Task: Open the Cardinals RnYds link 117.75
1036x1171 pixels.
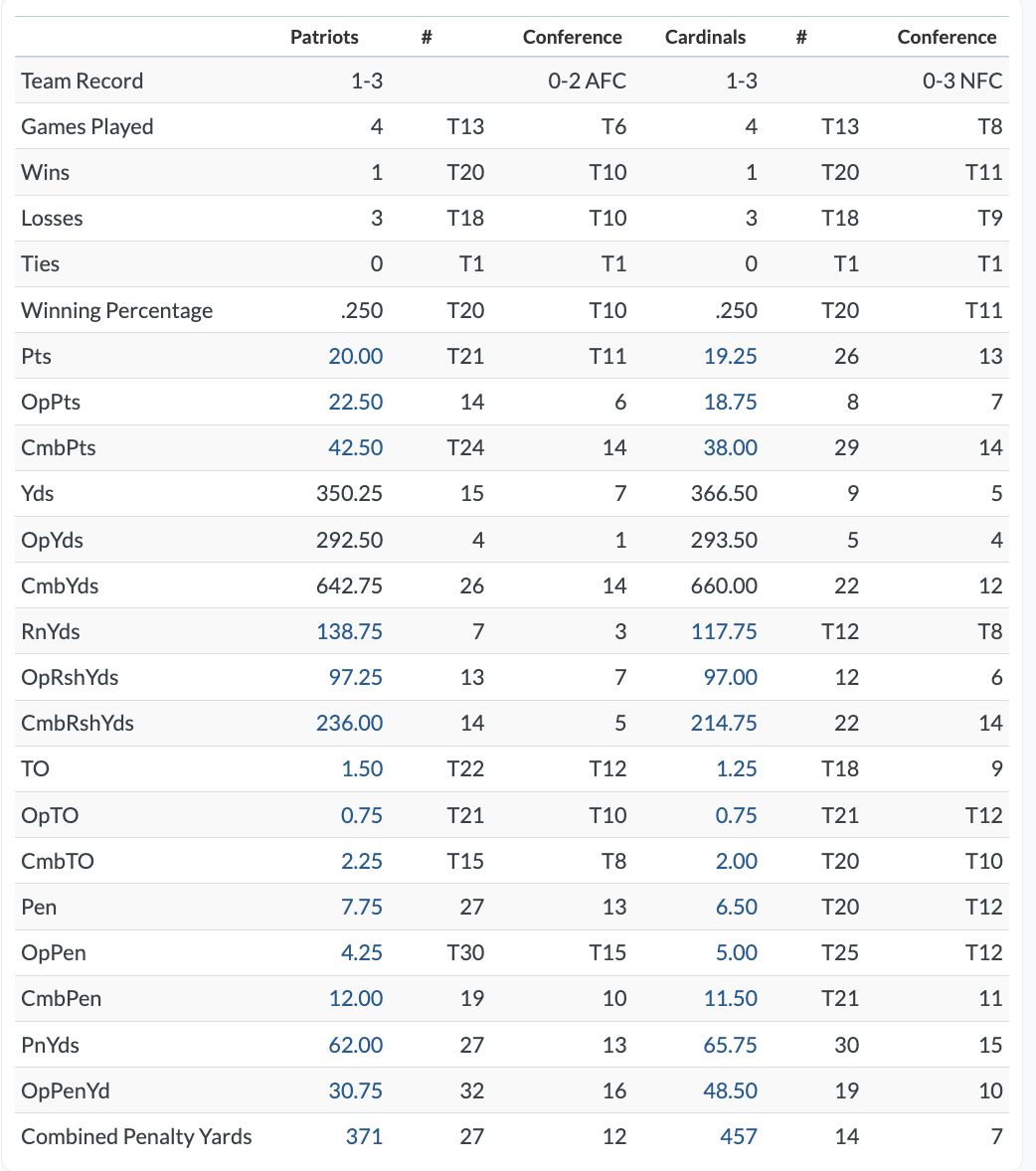Action: click(724, 631)
